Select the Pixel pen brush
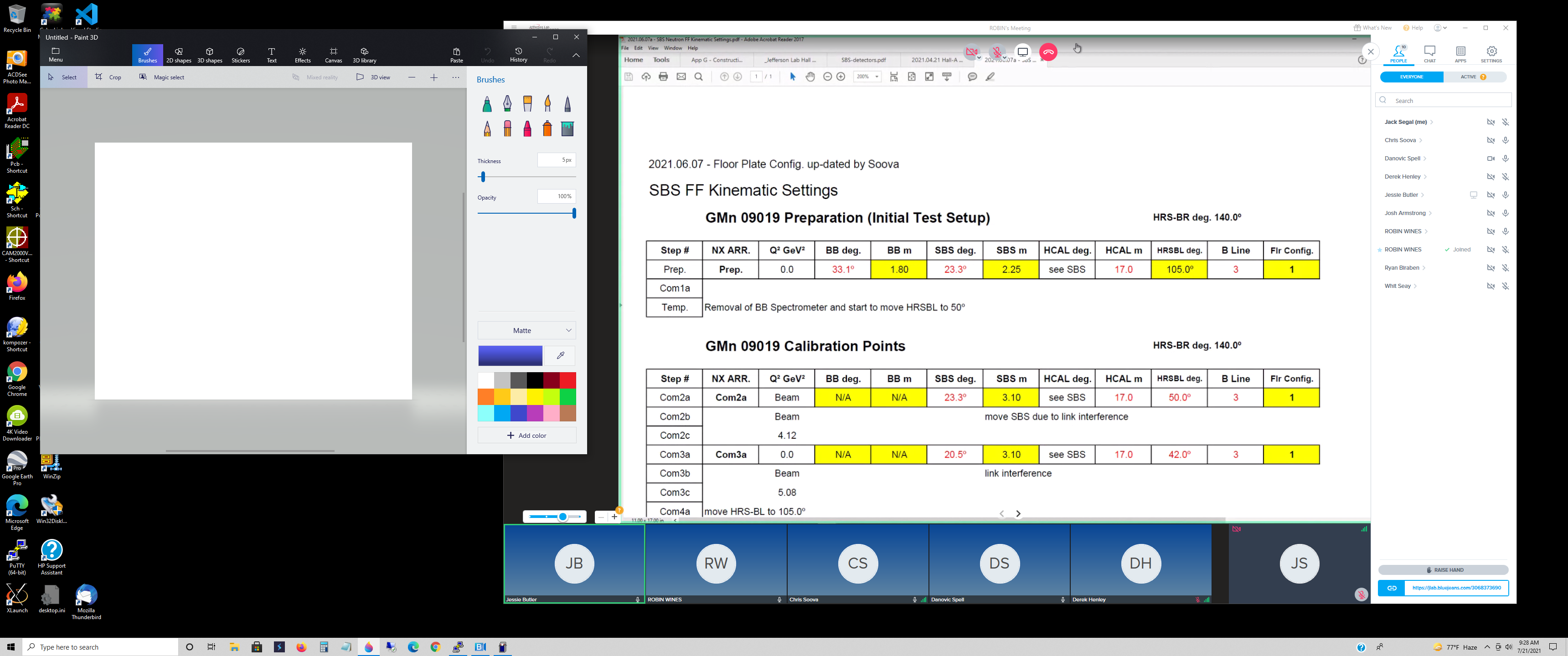The image size is (1568, 656). click(567, 104)
